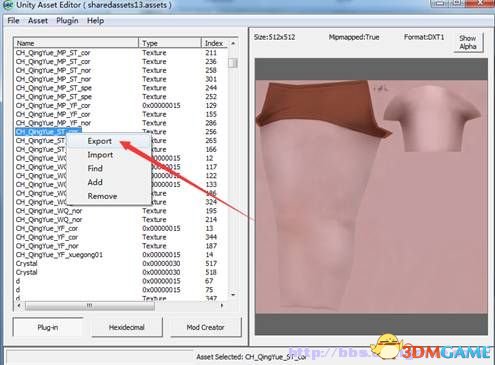Choose Export from the context menu

coord(99,141)
